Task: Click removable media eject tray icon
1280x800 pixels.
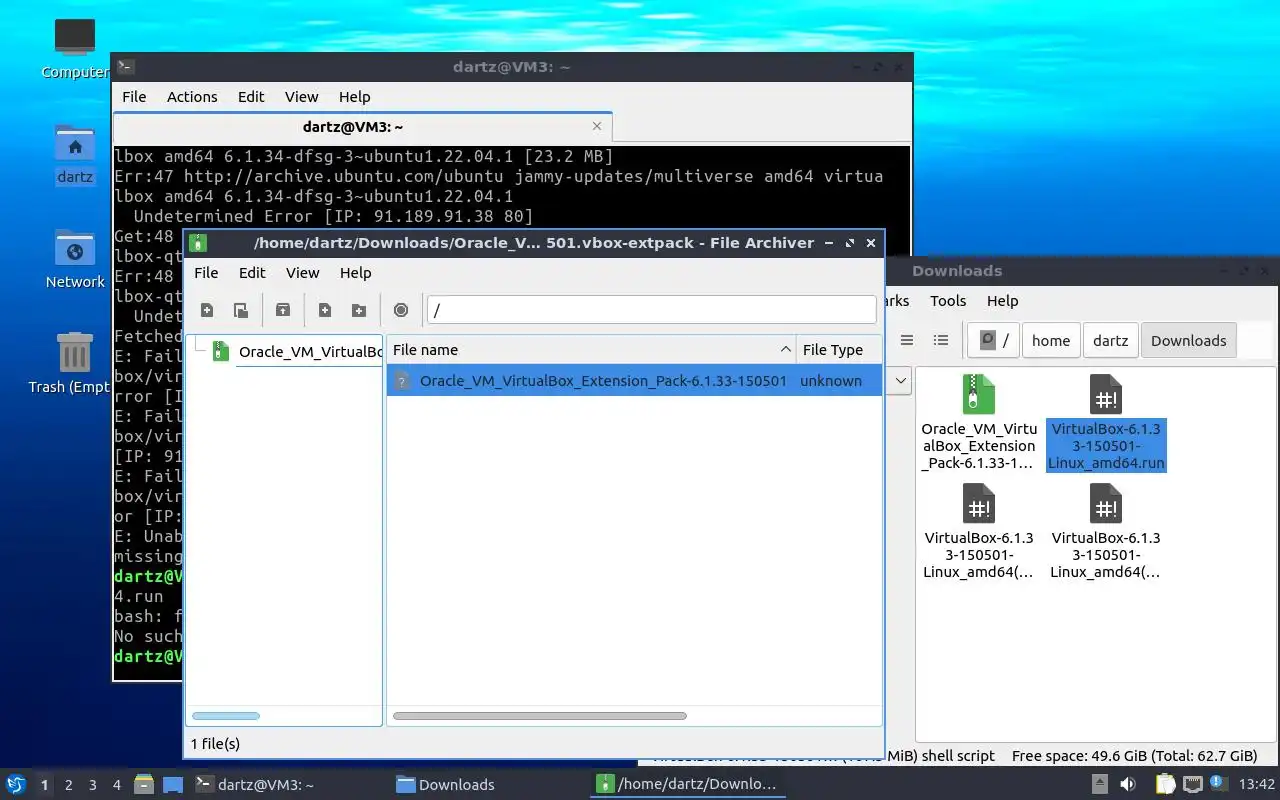Action: click(x=1099, y=784)
